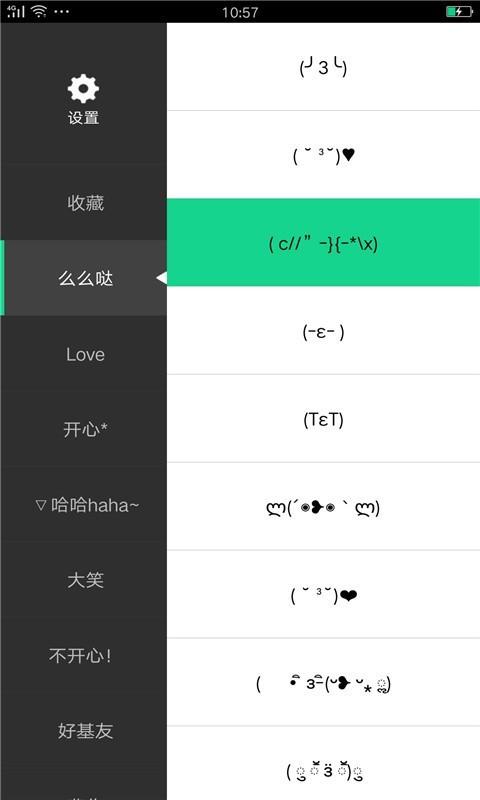
Task: Choose the 哈哈haha~ category
Action: tap(84, 505)
